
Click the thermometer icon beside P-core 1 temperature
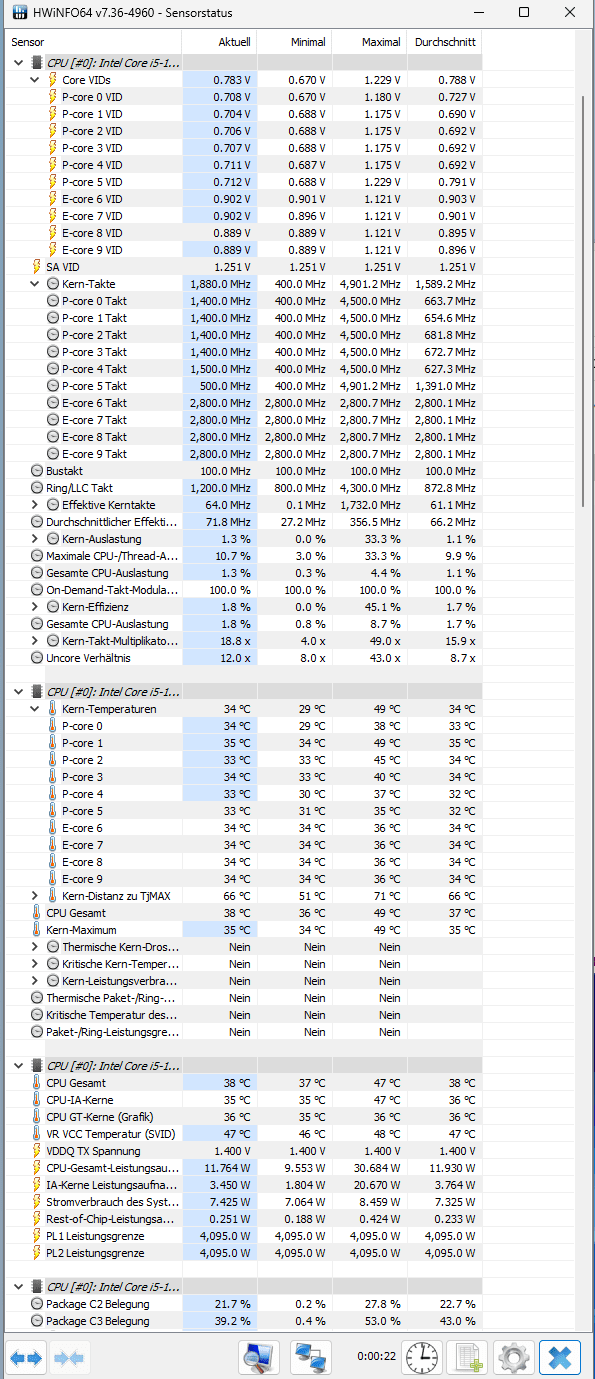pos(53,743)
